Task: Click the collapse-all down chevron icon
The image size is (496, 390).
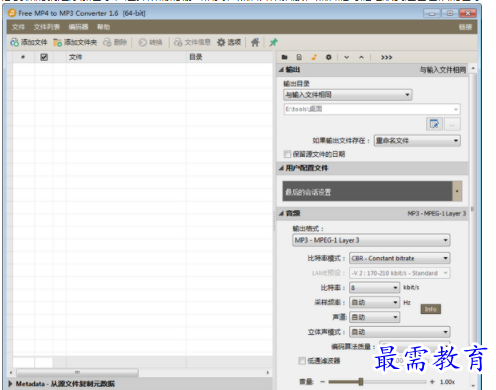Action: pyautogui.click(x=347, y=57)
